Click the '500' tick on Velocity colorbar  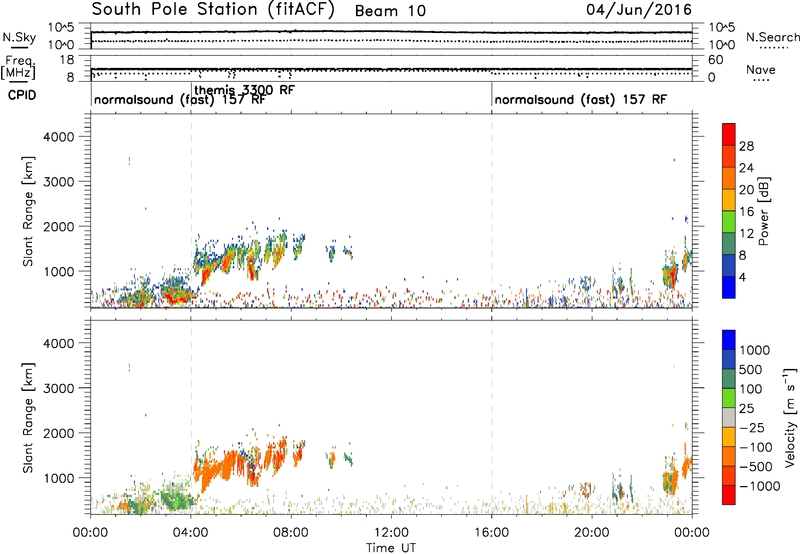point(752,370)
